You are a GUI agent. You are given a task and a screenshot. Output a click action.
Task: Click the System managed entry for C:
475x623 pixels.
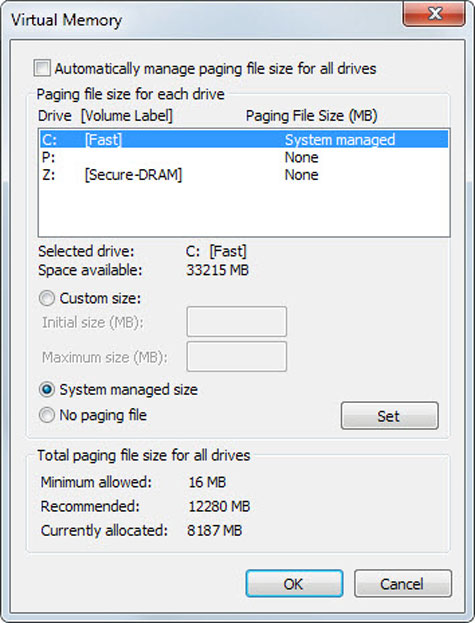340,139
